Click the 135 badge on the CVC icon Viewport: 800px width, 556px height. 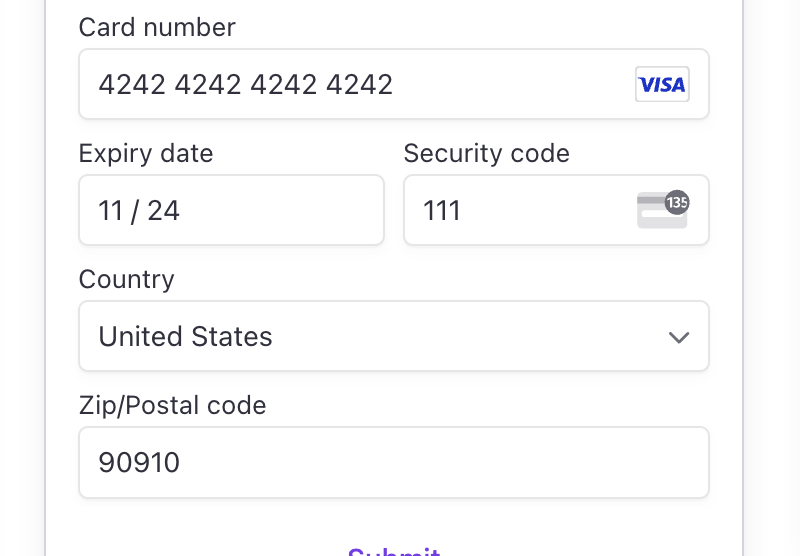tap(677, 202)
